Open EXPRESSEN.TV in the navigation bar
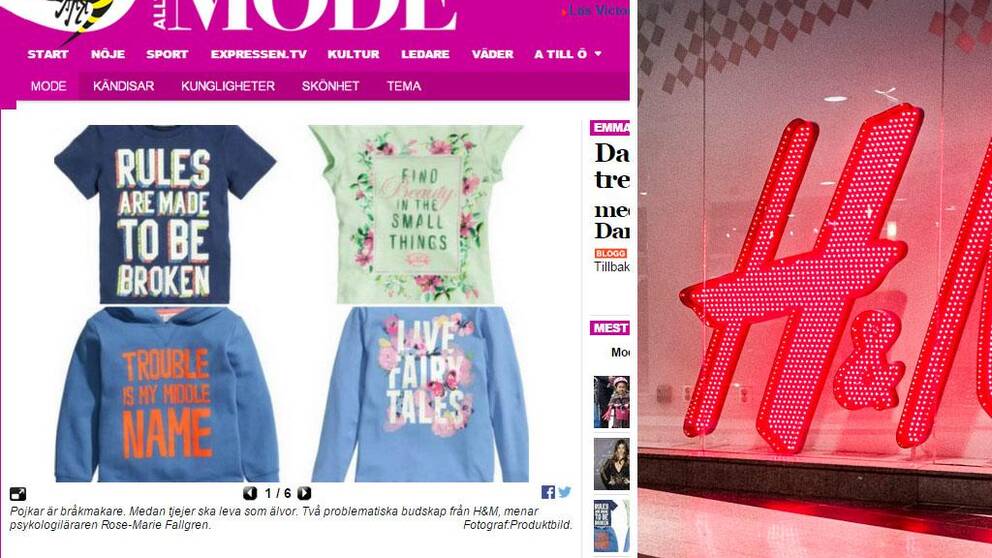Viewport: 992px width, 558px height. 259,54
